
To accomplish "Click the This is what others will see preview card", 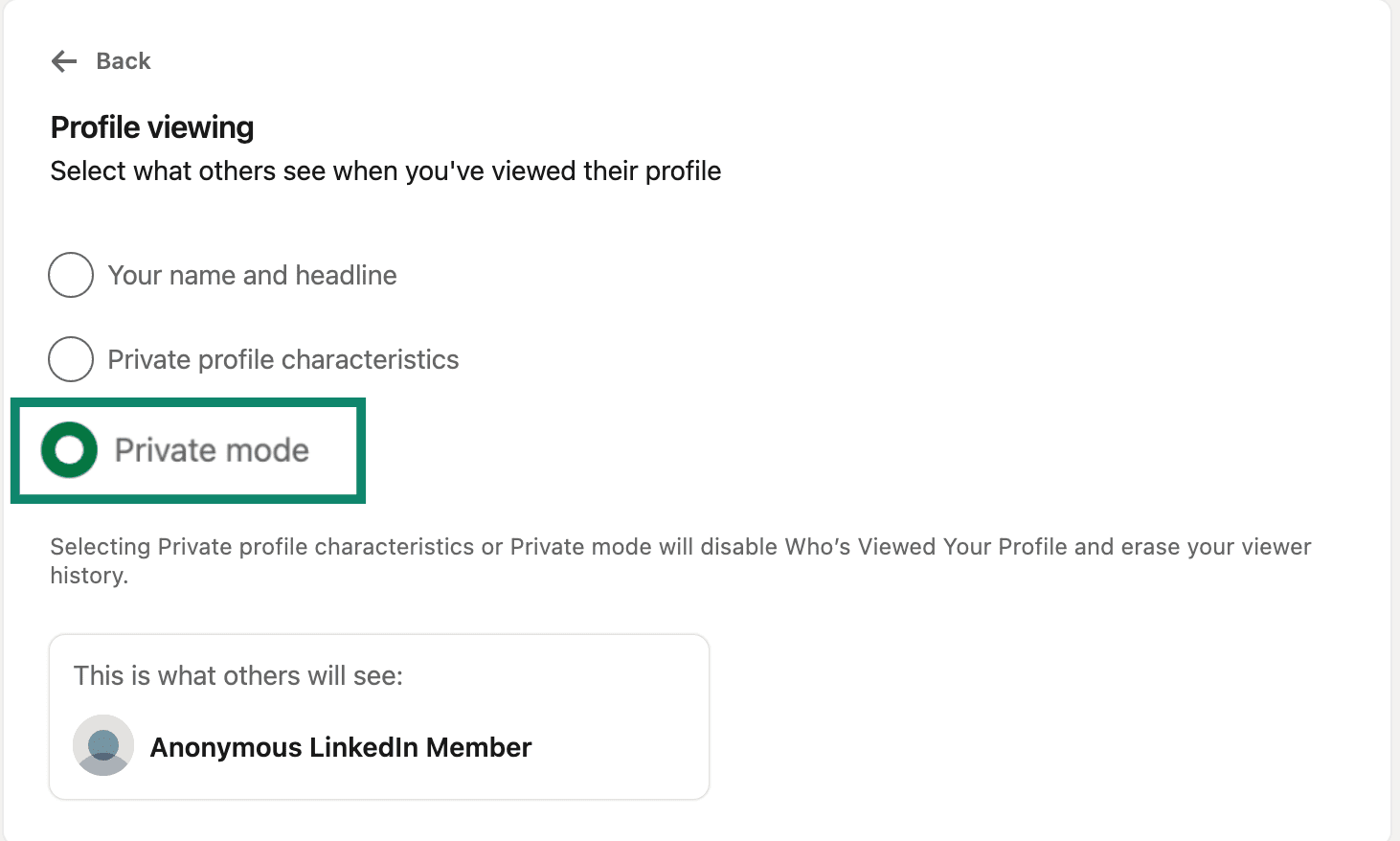I will (378, 716).
